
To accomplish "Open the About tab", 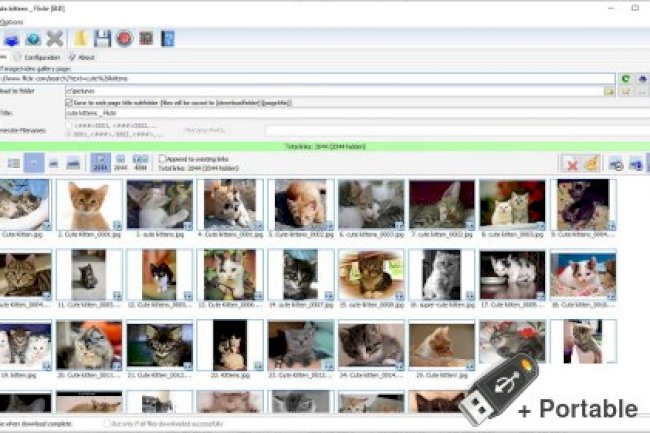I will (x=82, y=58).
